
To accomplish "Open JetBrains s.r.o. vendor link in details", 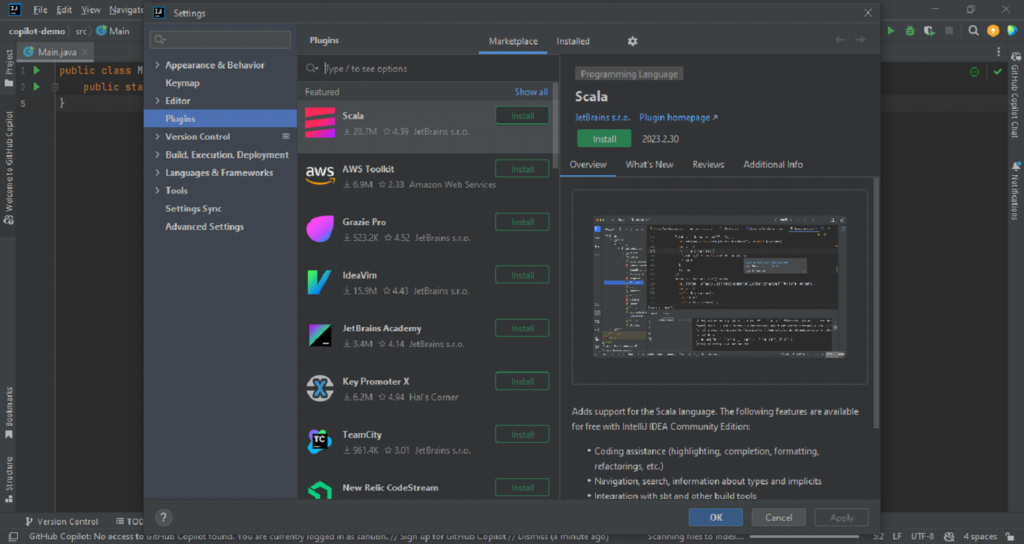I will click(x=602, y=118).
